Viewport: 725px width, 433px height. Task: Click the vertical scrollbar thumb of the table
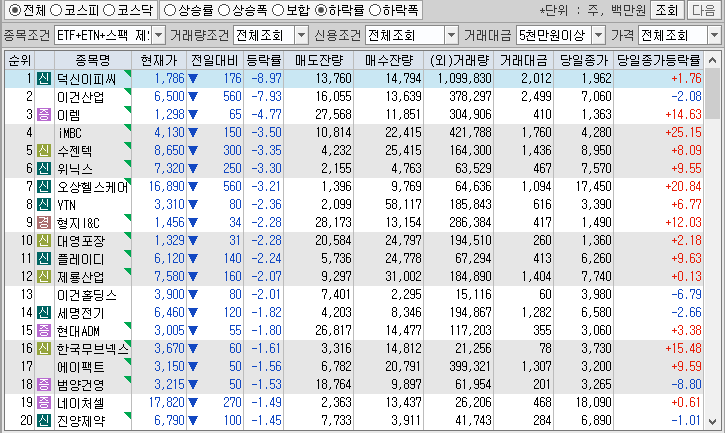pos(713,94)
